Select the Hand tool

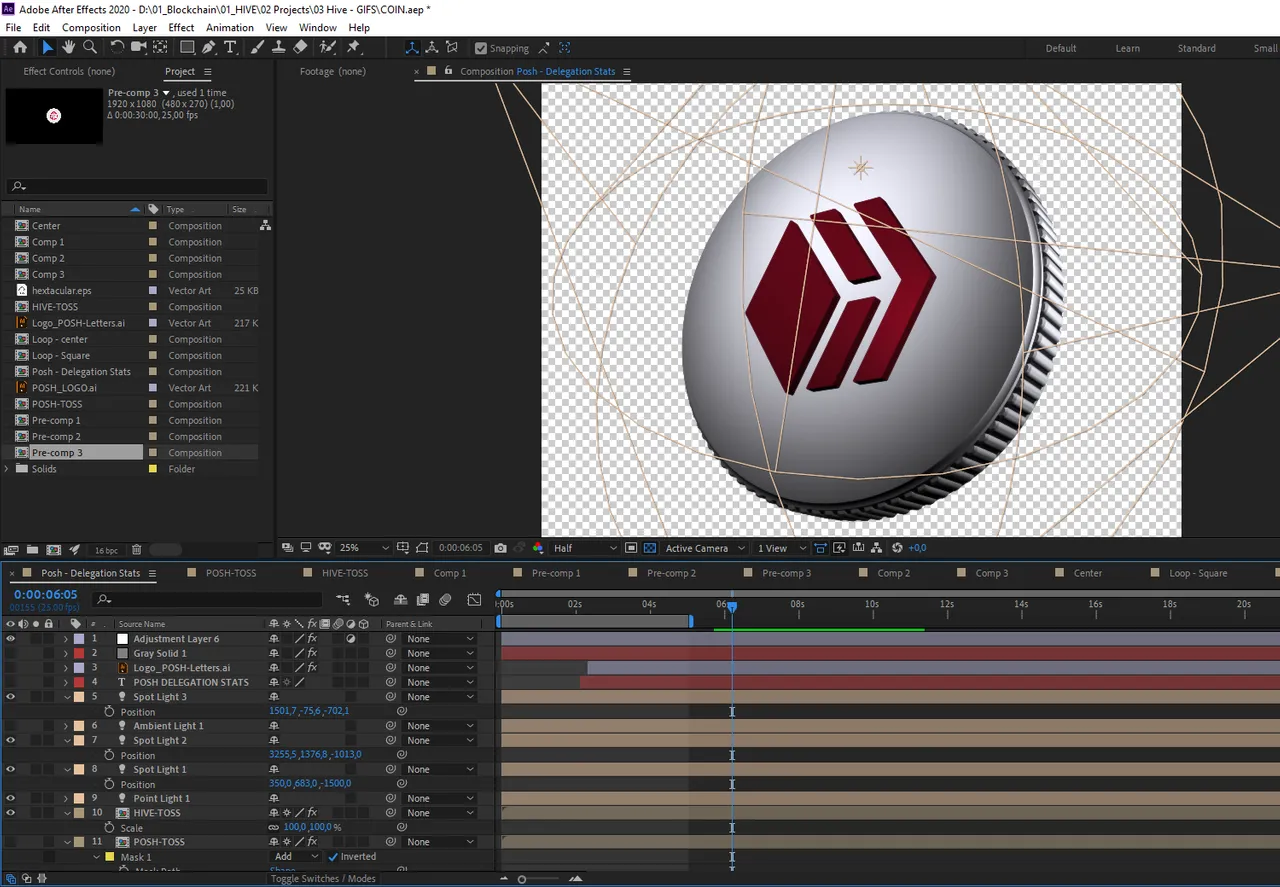click(x=68, y=47)
